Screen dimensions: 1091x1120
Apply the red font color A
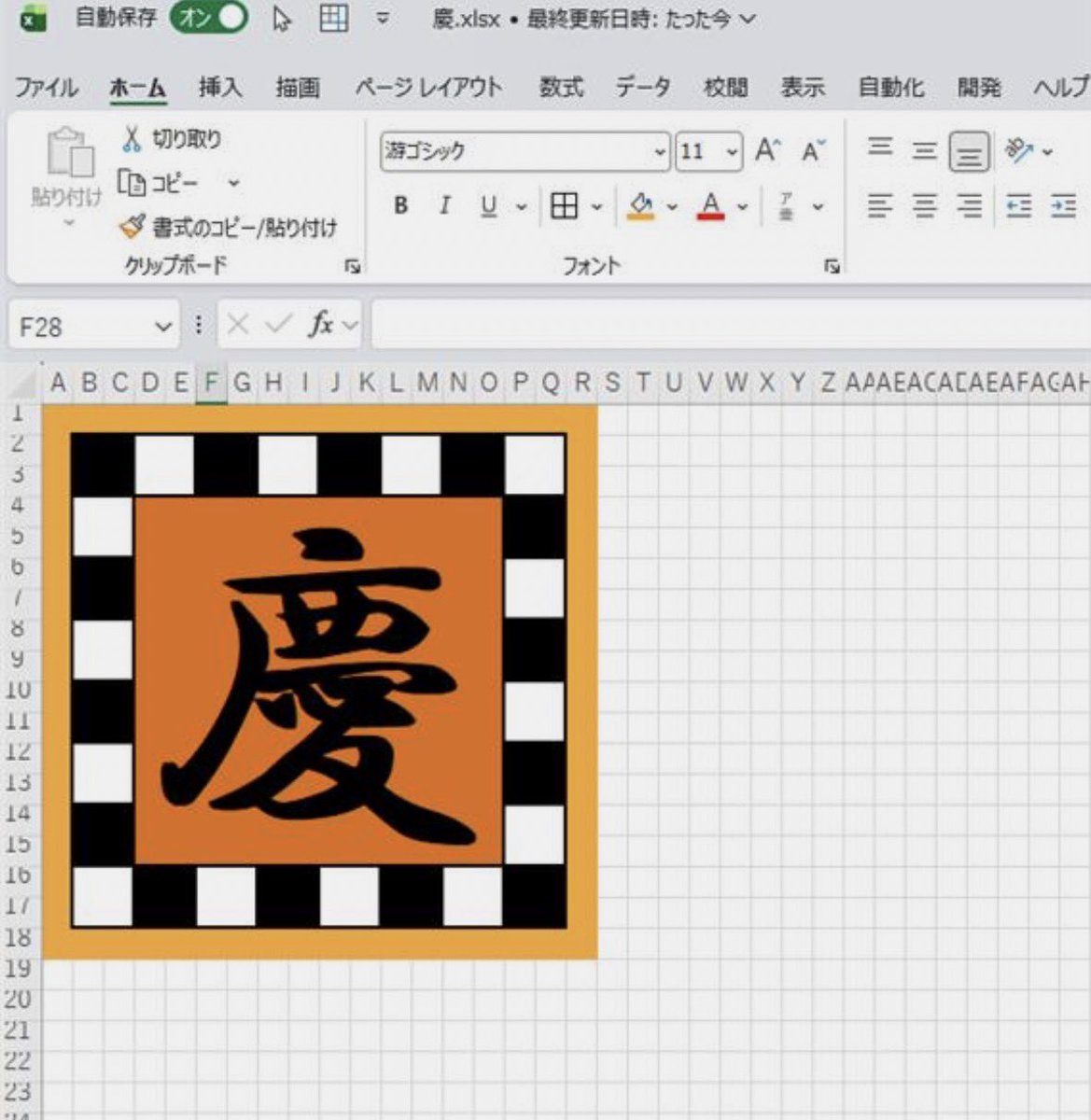[711, 205]
